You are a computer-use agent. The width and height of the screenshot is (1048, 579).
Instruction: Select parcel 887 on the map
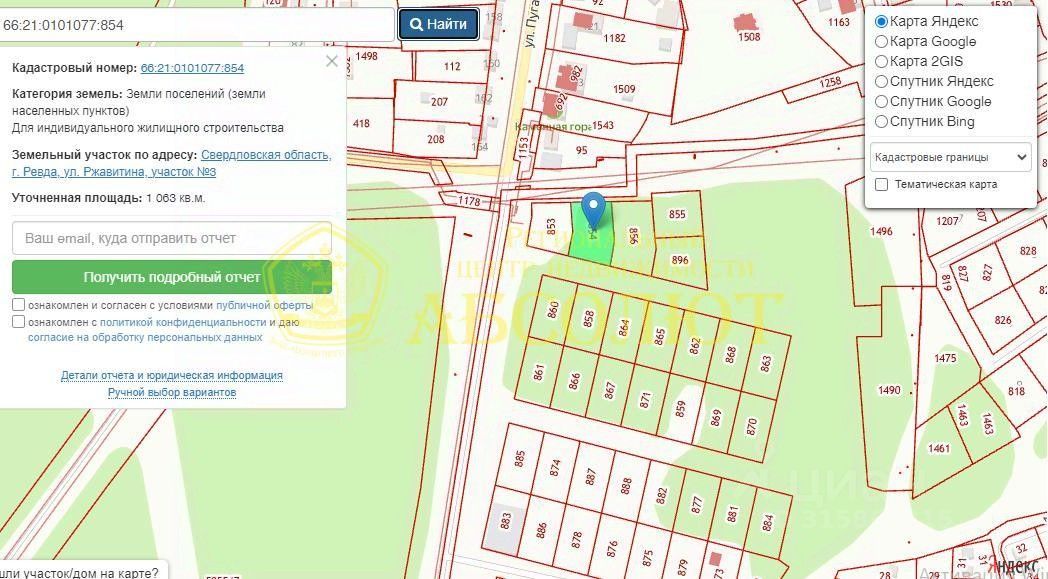[x=591, y=477]
